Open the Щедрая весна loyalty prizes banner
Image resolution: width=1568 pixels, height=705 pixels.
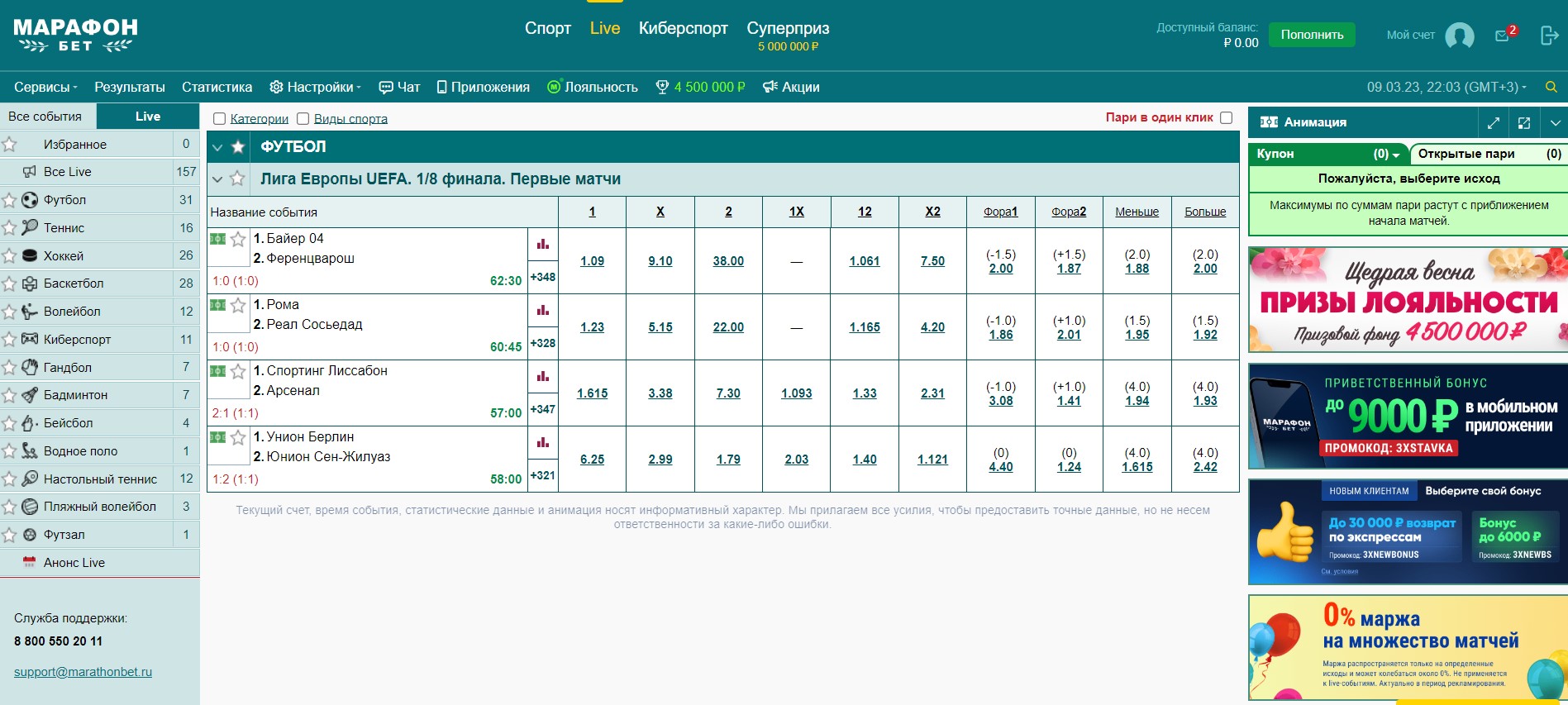pyautogui.click(x=1408, y=299)
